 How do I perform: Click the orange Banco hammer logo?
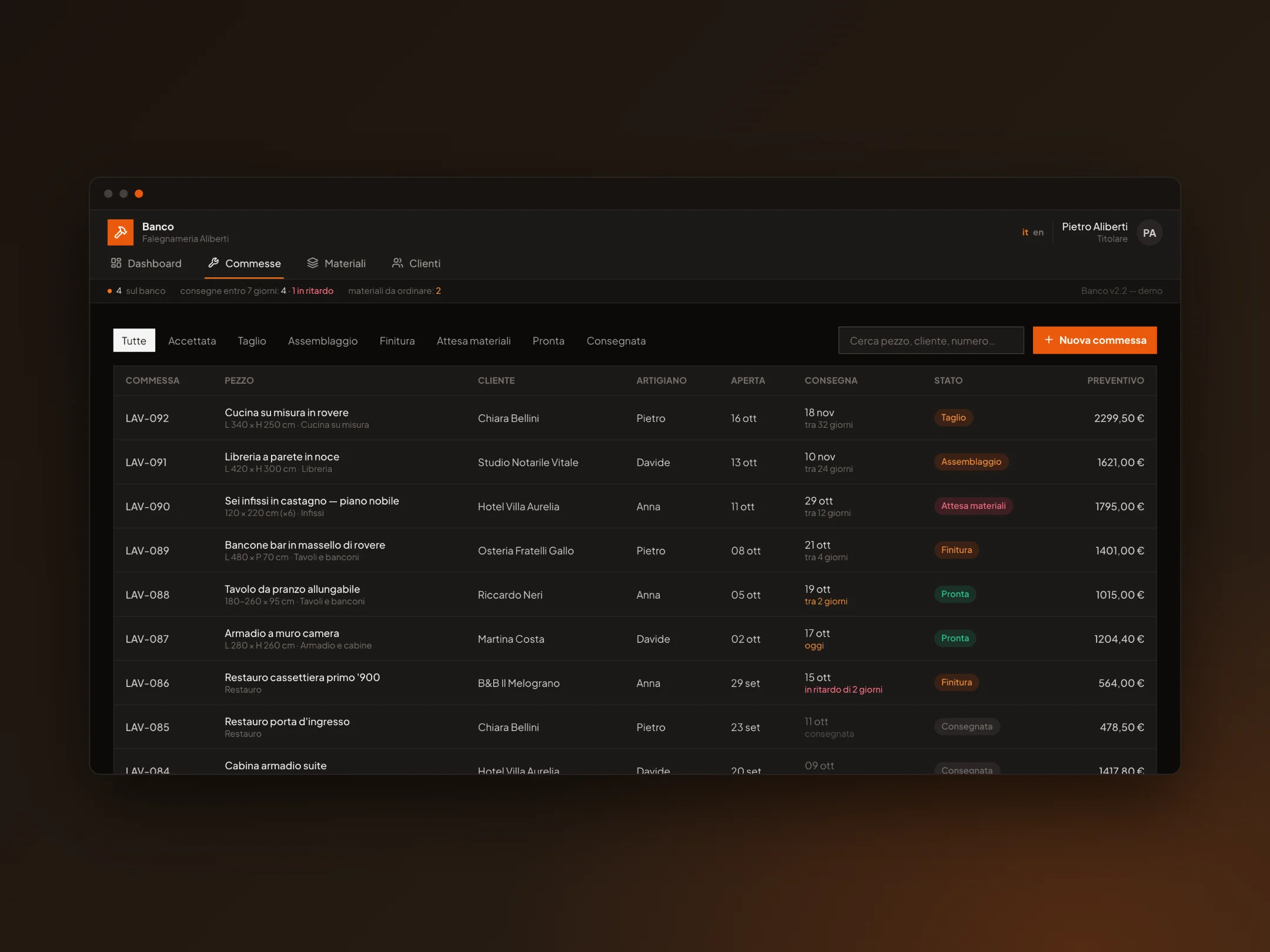coord(120,232)
